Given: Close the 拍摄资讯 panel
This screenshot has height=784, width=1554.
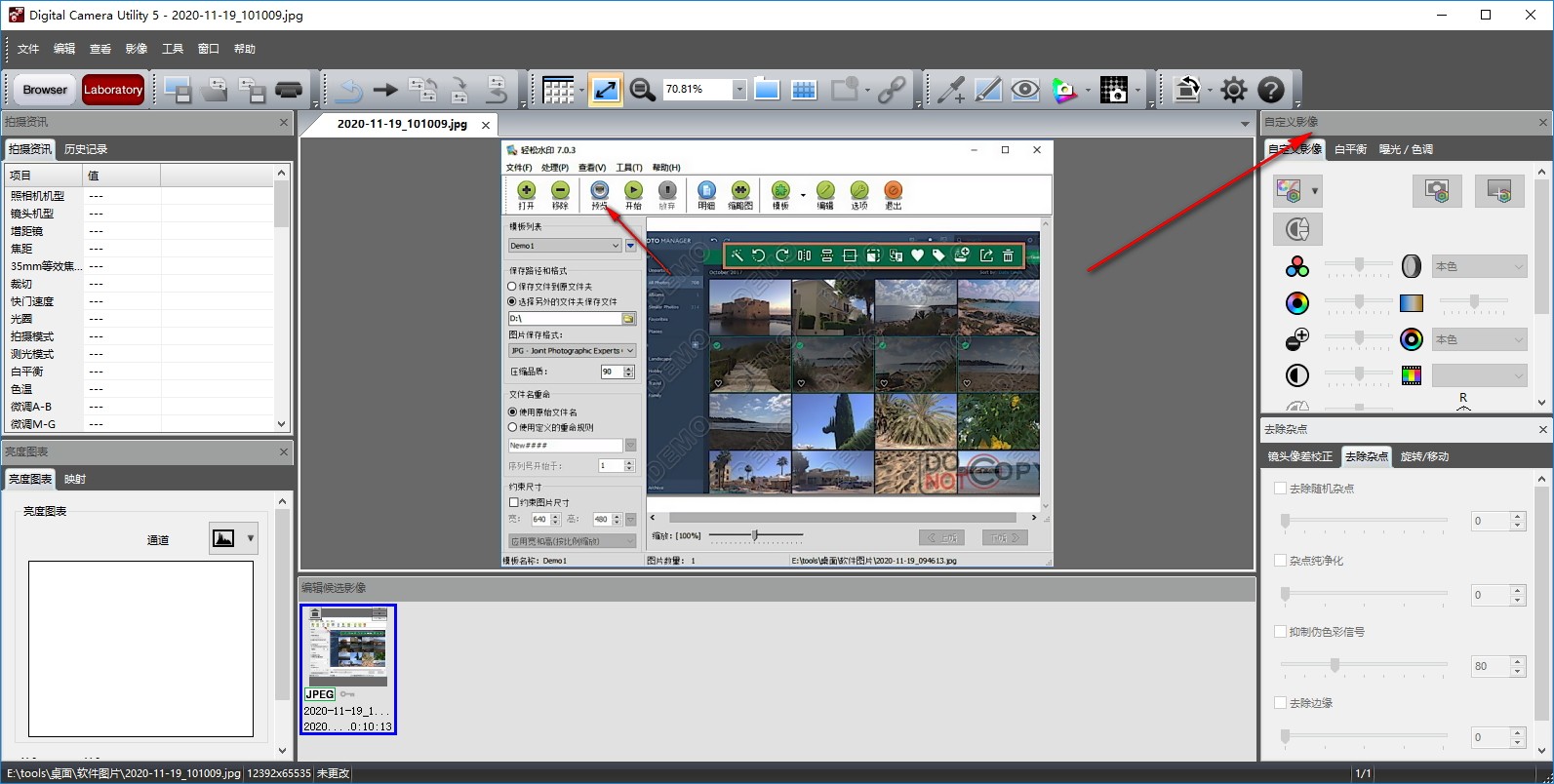Looking at the screenshot, I should 284,122.
